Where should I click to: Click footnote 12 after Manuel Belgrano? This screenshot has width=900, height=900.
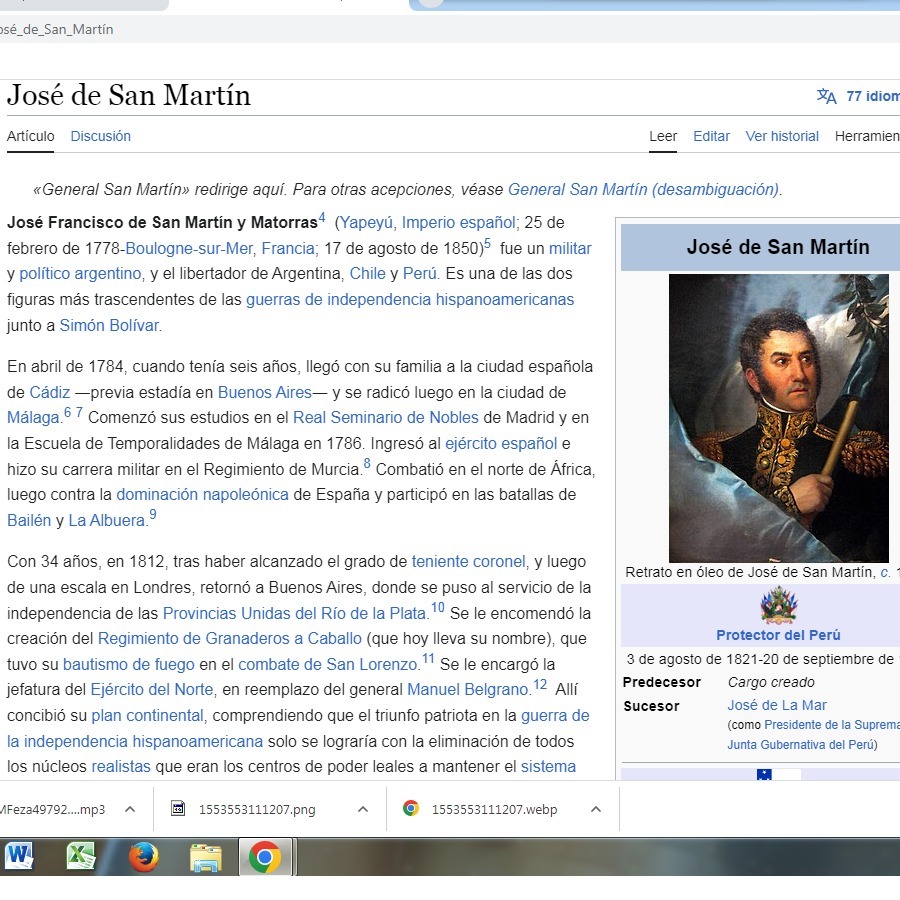pos(540,685)
